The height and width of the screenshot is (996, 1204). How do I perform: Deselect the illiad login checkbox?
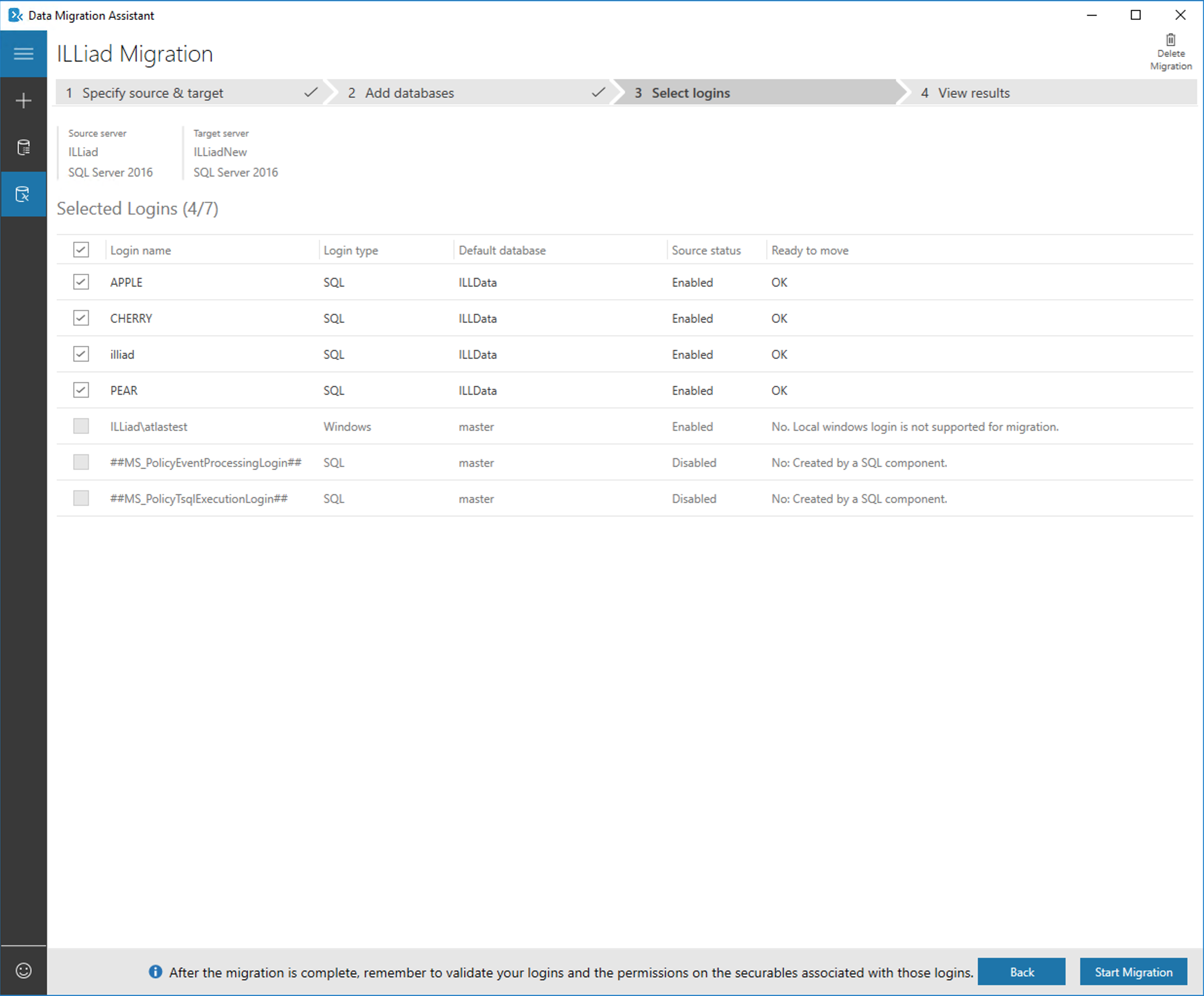[81, 354]
